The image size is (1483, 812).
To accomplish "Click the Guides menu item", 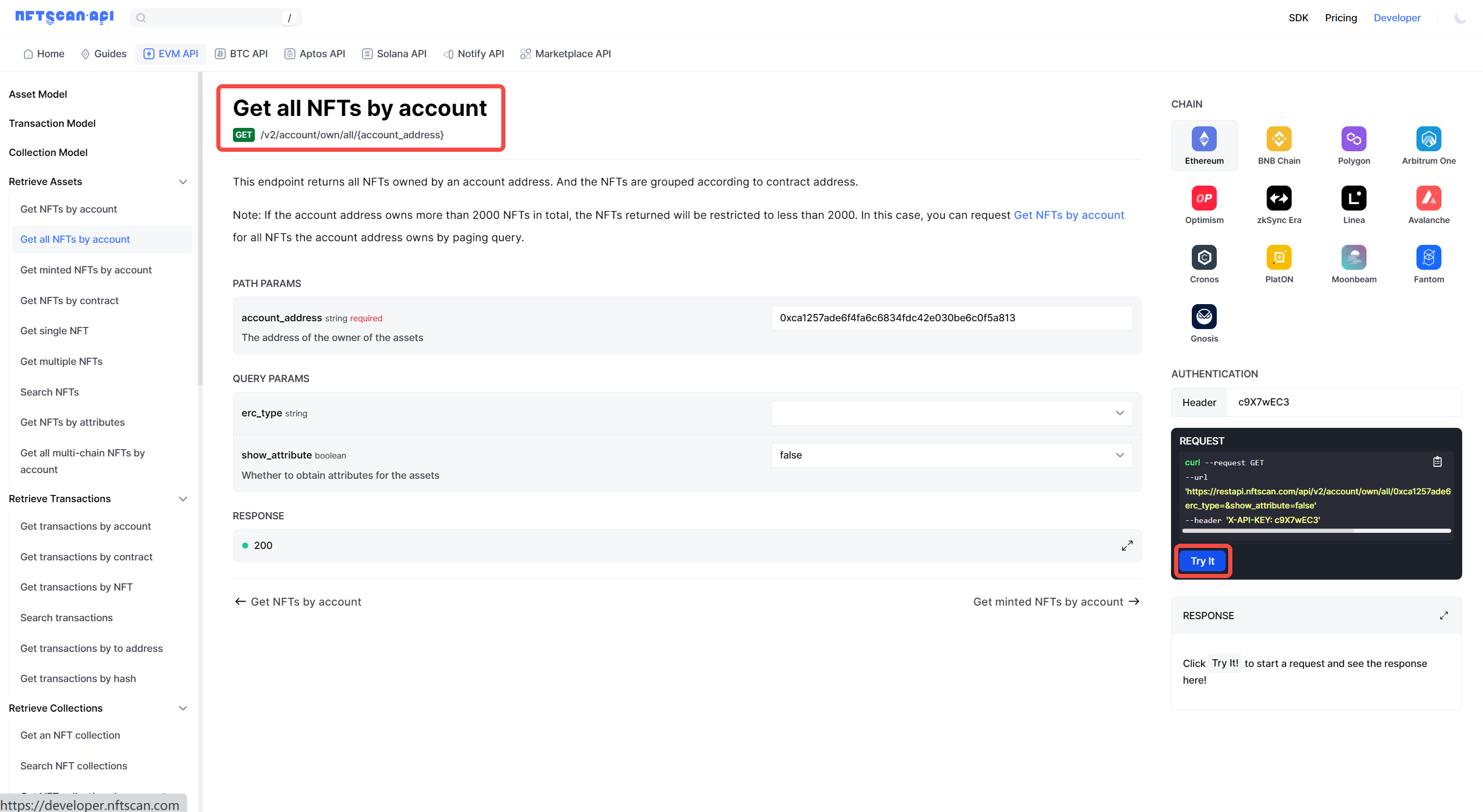I will pyautogui.click(x=110, y=54).
